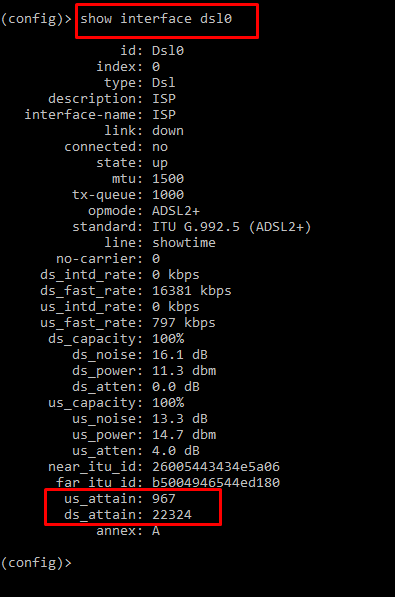
Task: Click the 'showtime' line value
Action: pos(184,243)
